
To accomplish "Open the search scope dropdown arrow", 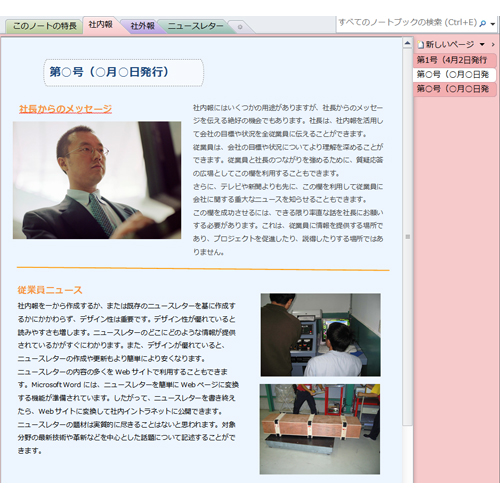I will [493, 24].
